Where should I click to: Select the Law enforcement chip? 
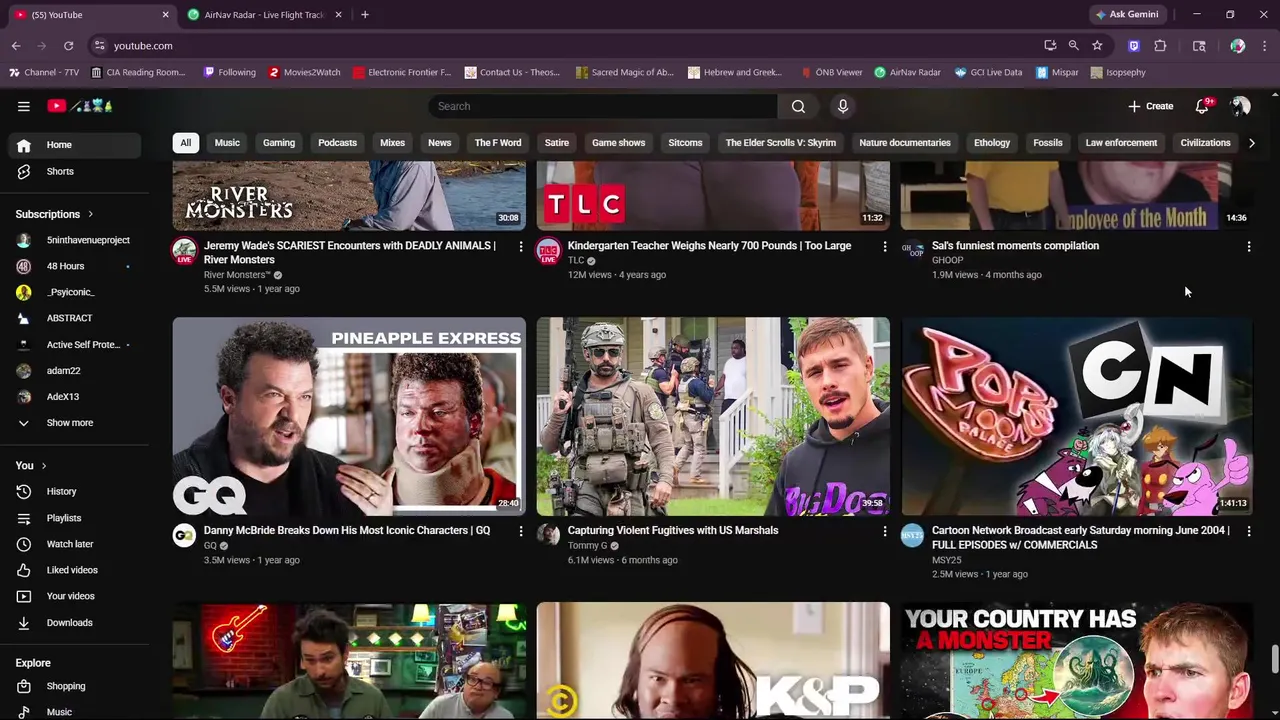[1121, 143]
